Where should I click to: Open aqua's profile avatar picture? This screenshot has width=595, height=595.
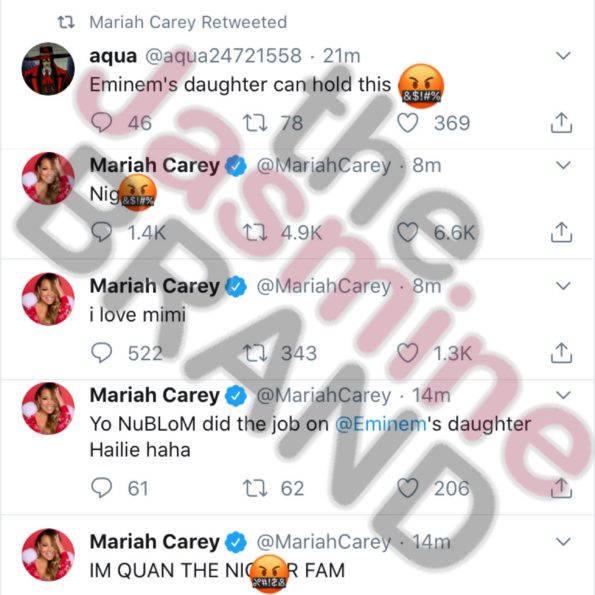click(x=48, y=69)
